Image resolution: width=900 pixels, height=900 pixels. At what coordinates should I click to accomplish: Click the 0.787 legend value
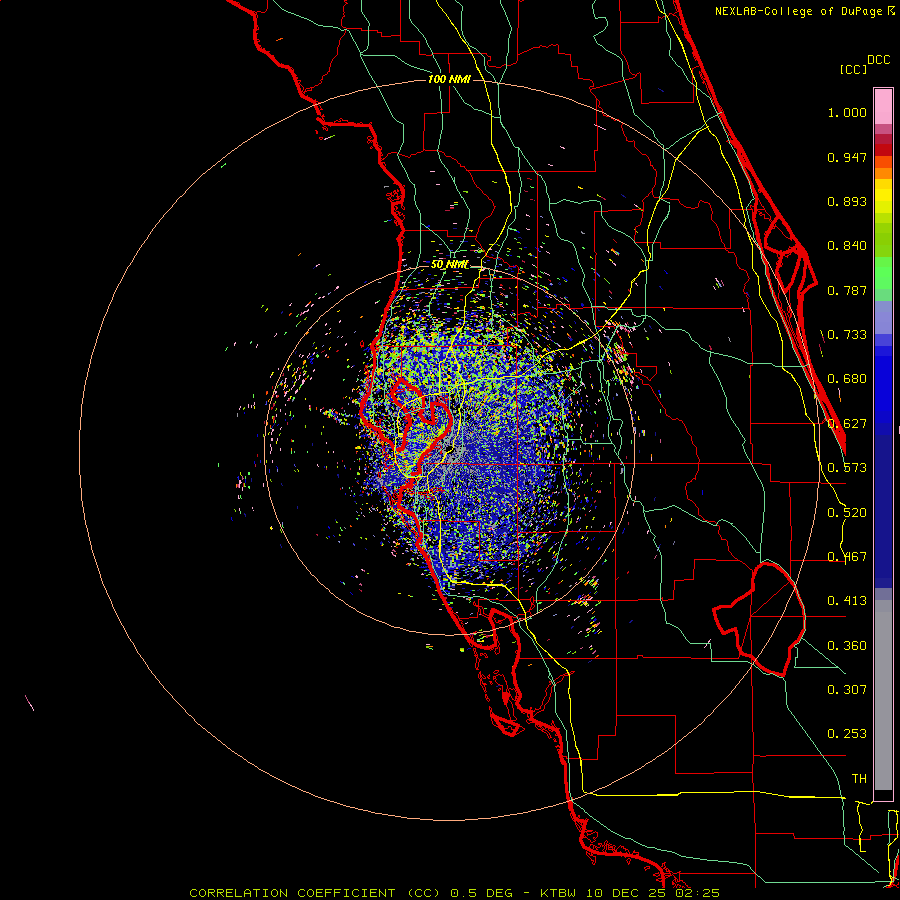click(847, 290)
